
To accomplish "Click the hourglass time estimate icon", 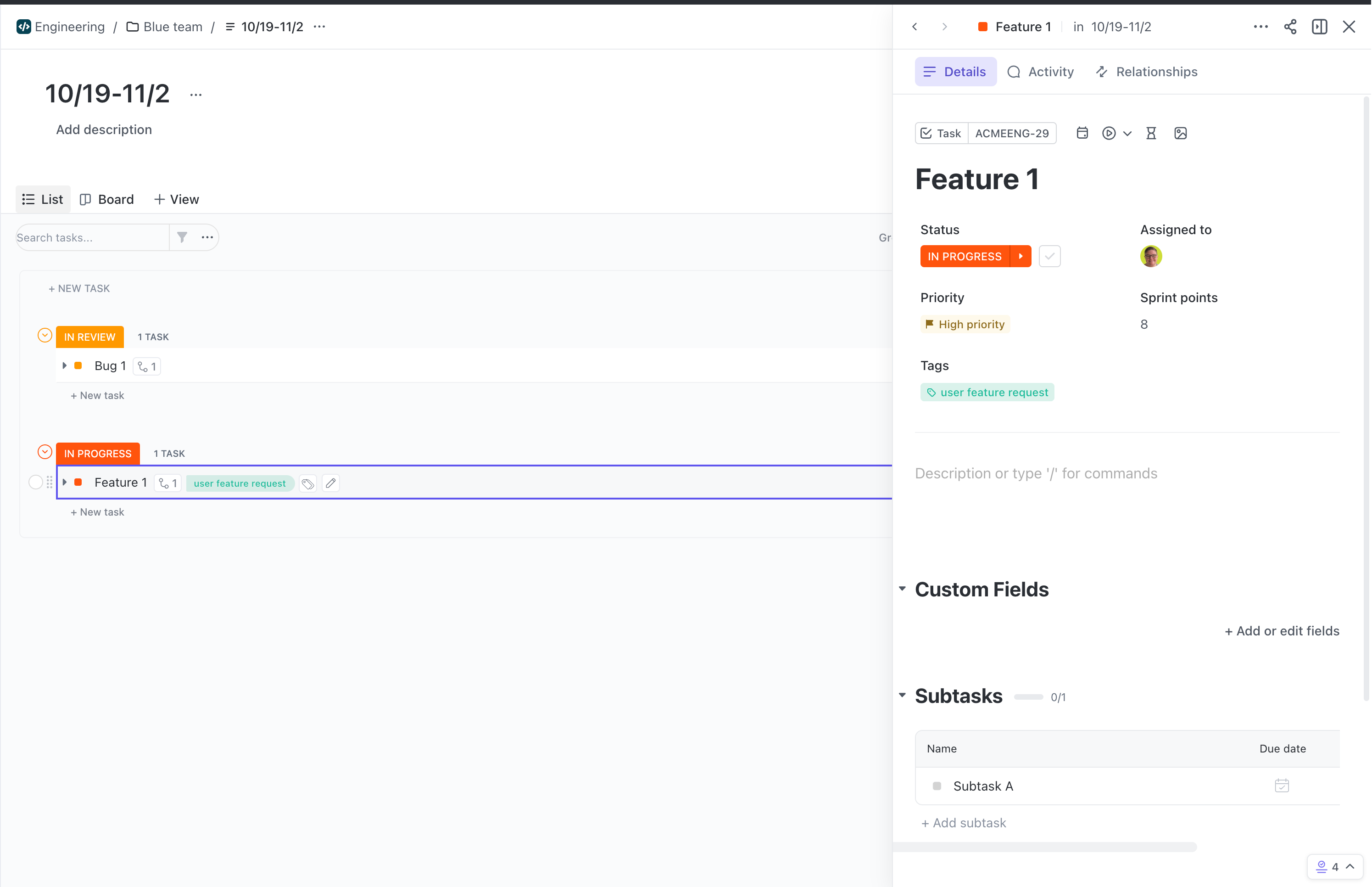I will [1152, 133].
